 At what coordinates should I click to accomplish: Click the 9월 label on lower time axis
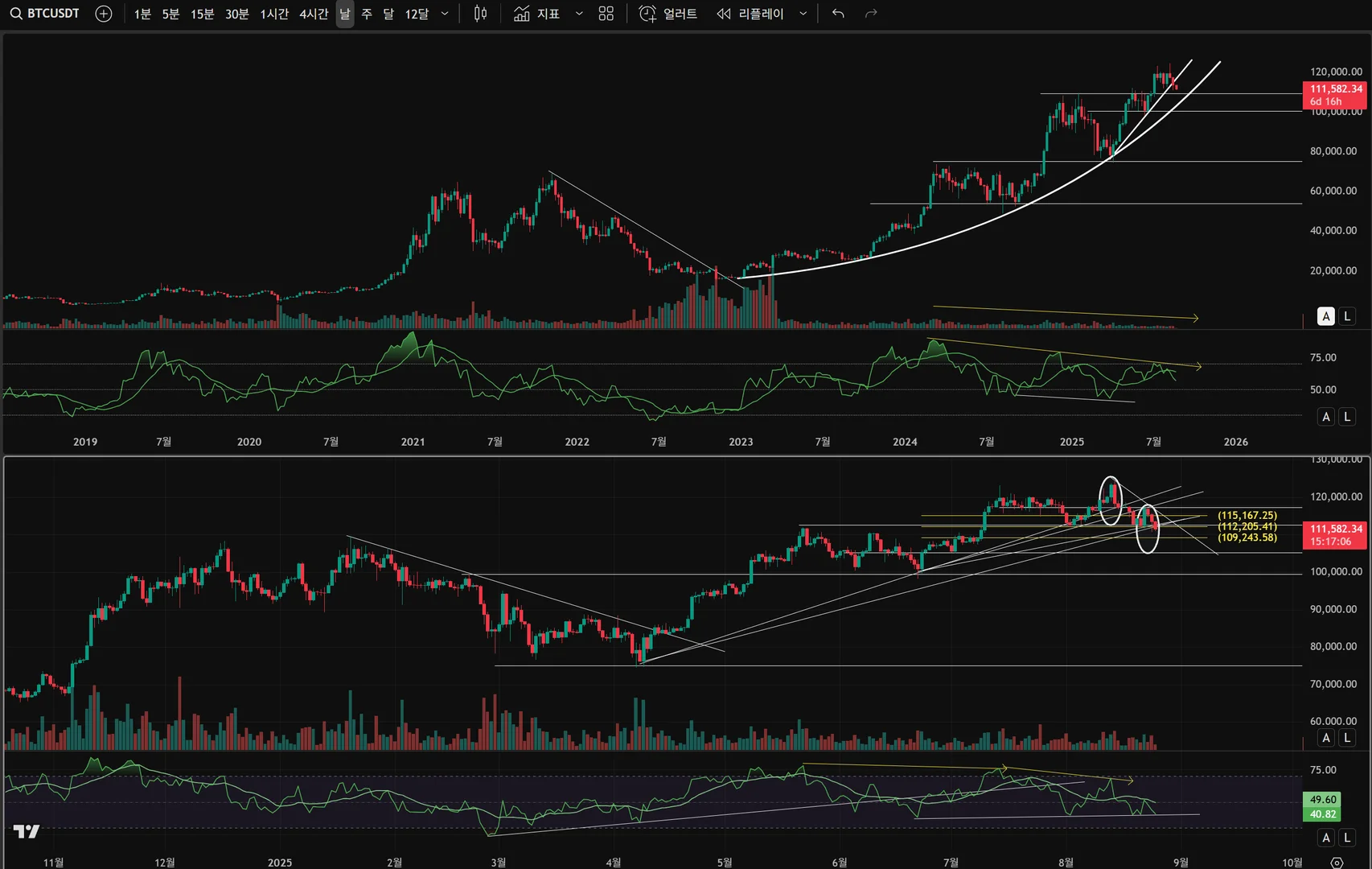[x=1181, y=863]
